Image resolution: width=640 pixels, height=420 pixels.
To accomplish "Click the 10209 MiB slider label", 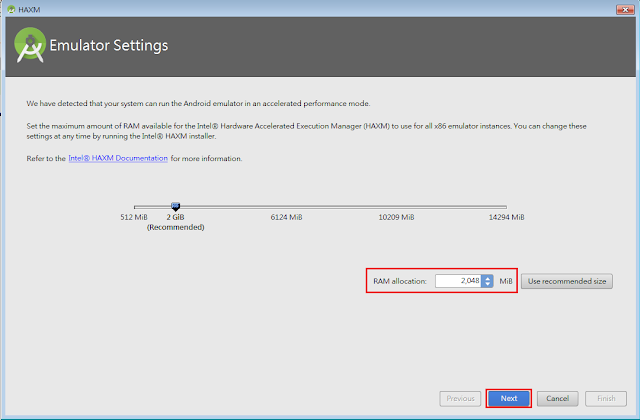I will [x=396, y=217].
